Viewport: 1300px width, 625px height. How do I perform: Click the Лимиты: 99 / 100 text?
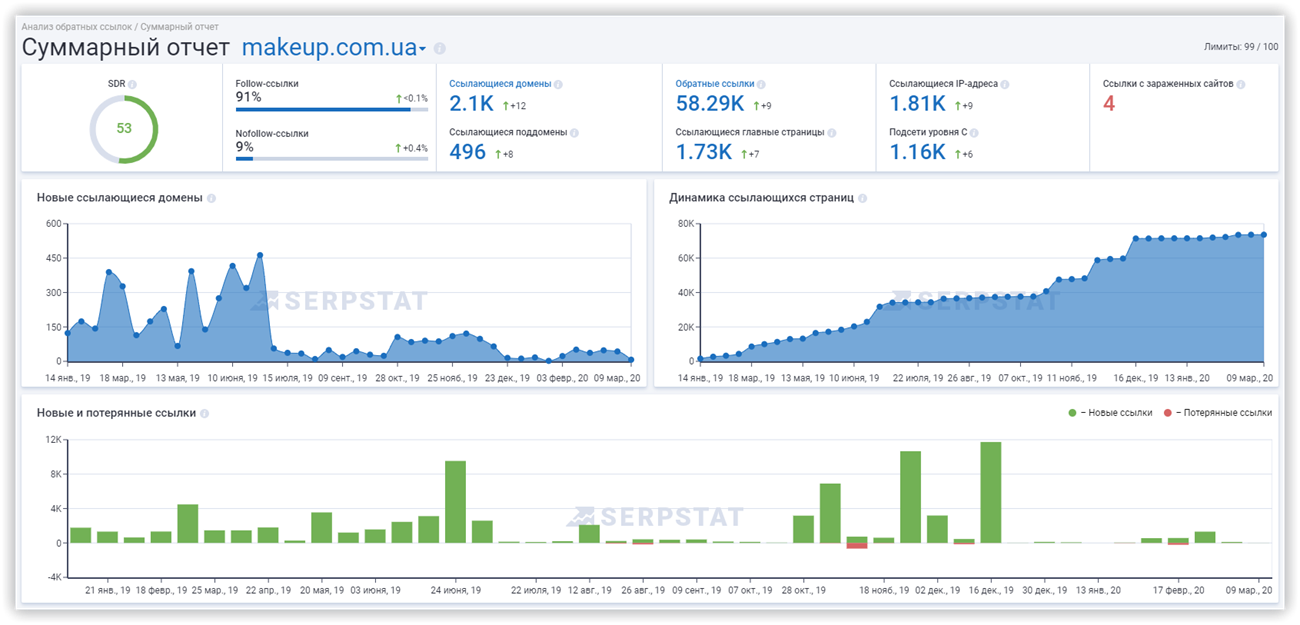pyautogui.click(x=1243, y=47)
